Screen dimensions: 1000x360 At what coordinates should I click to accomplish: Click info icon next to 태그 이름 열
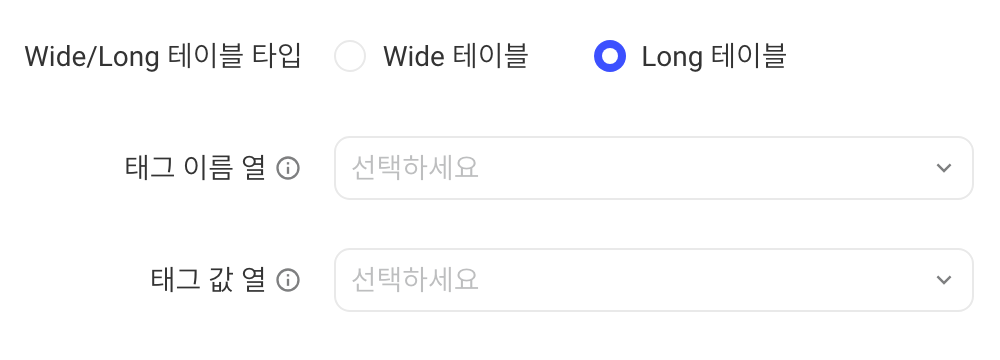click(x=288, y=169)
